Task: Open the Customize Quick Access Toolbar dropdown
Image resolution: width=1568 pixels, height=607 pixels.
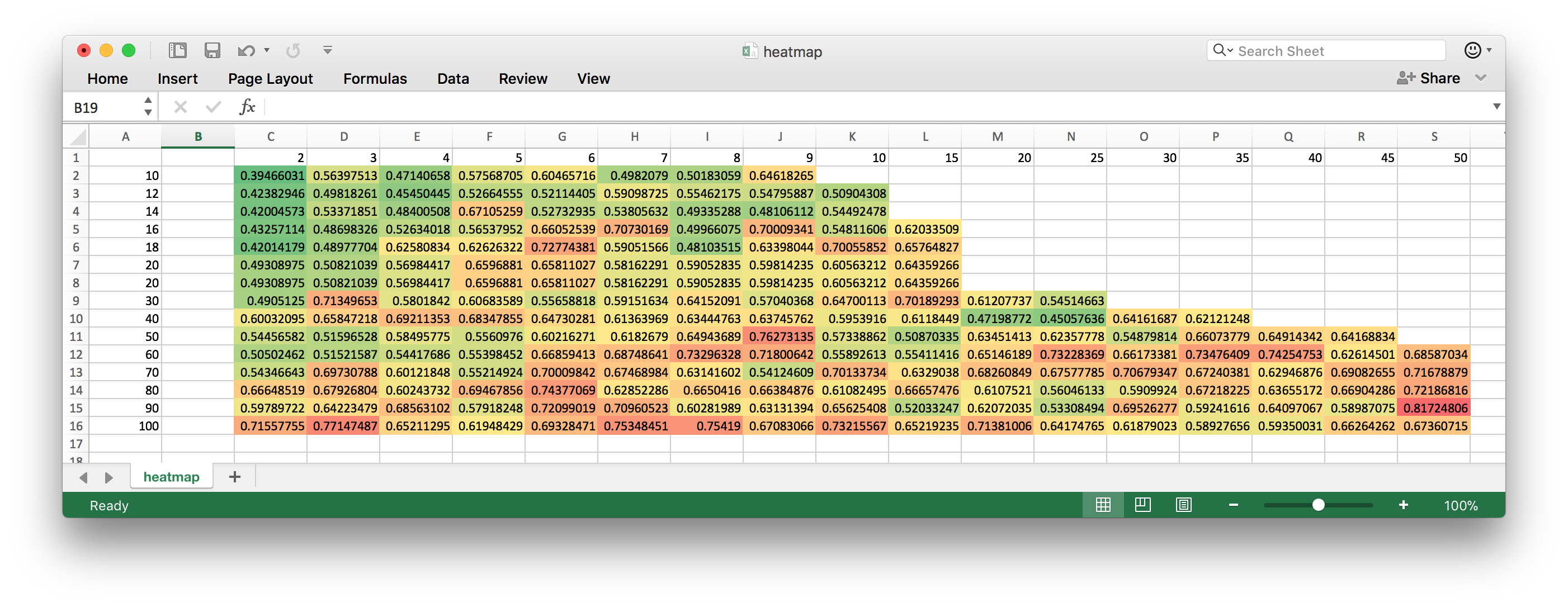Action: coord(328,50)
